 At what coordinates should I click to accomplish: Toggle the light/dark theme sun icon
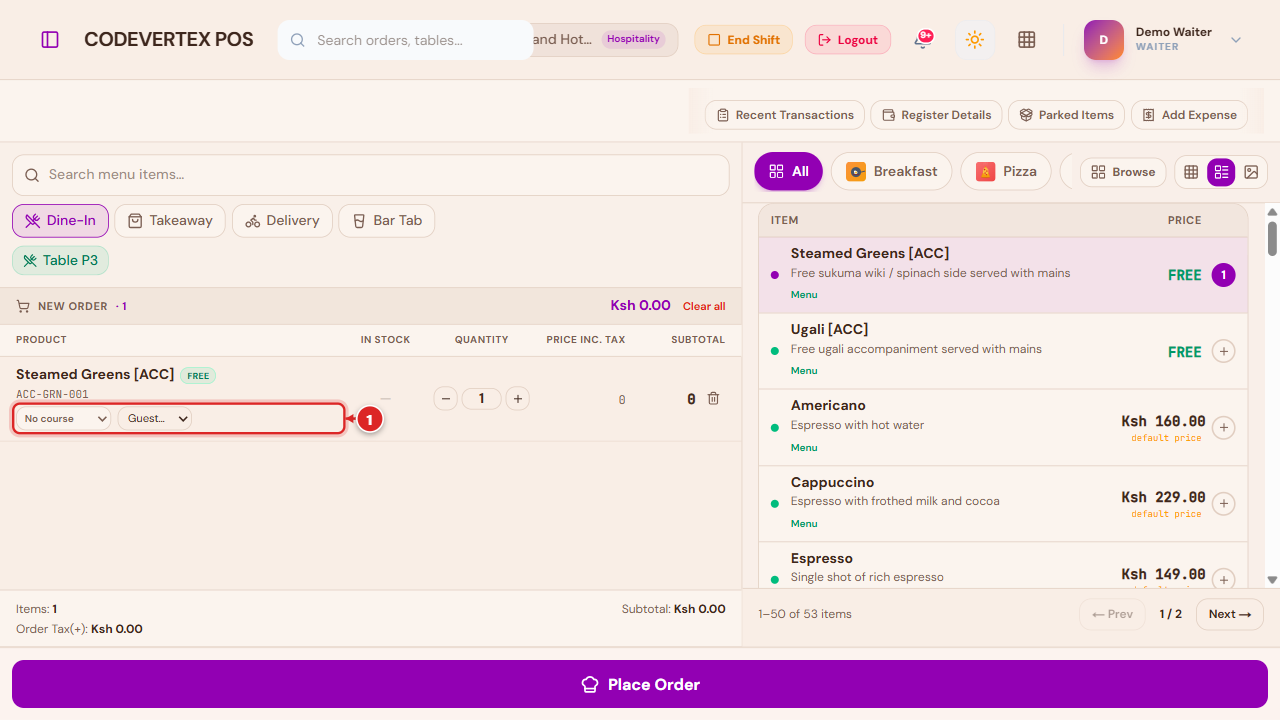click(x=975, y=40)
